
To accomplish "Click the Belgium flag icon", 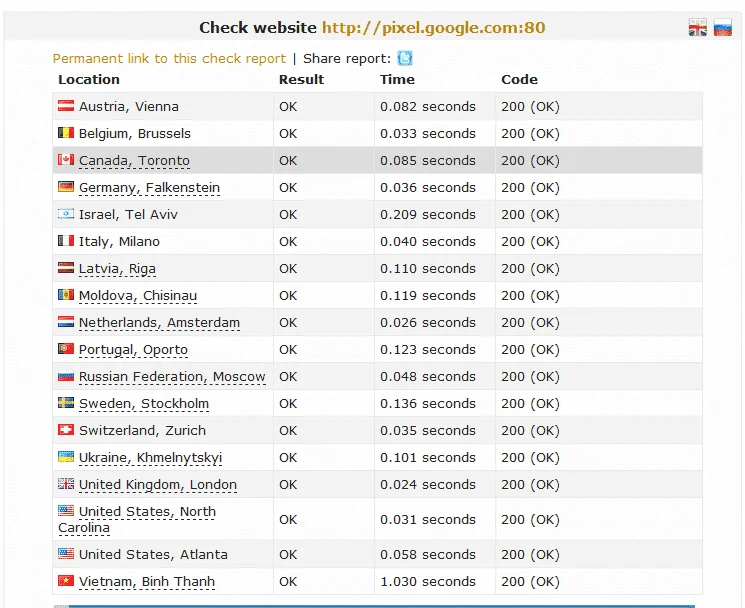I will click(66, 133).
